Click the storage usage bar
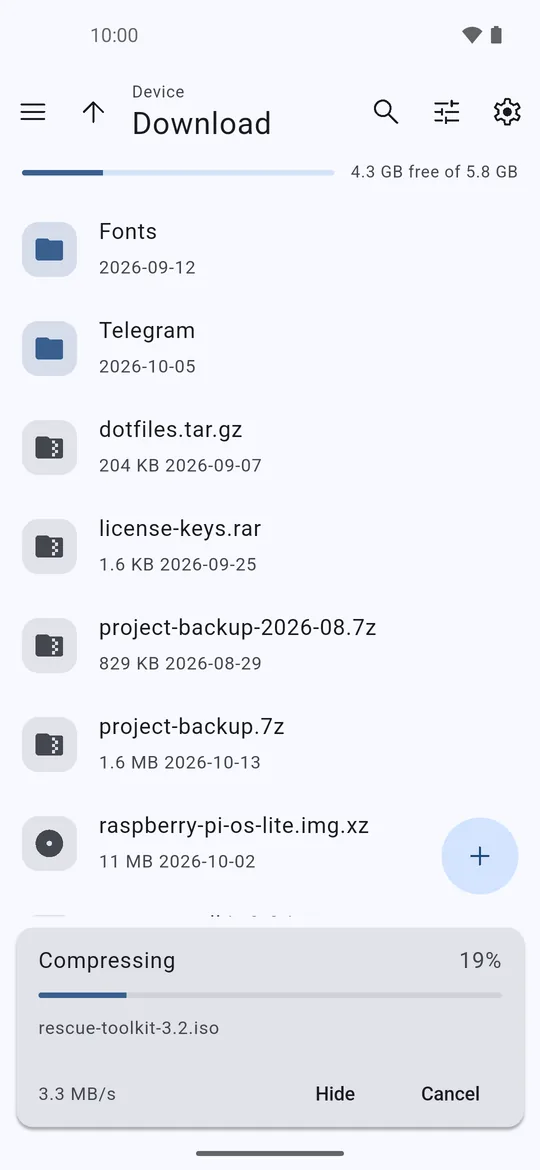This screenshot has width=540, height=1170. click(x=178, y=172)
